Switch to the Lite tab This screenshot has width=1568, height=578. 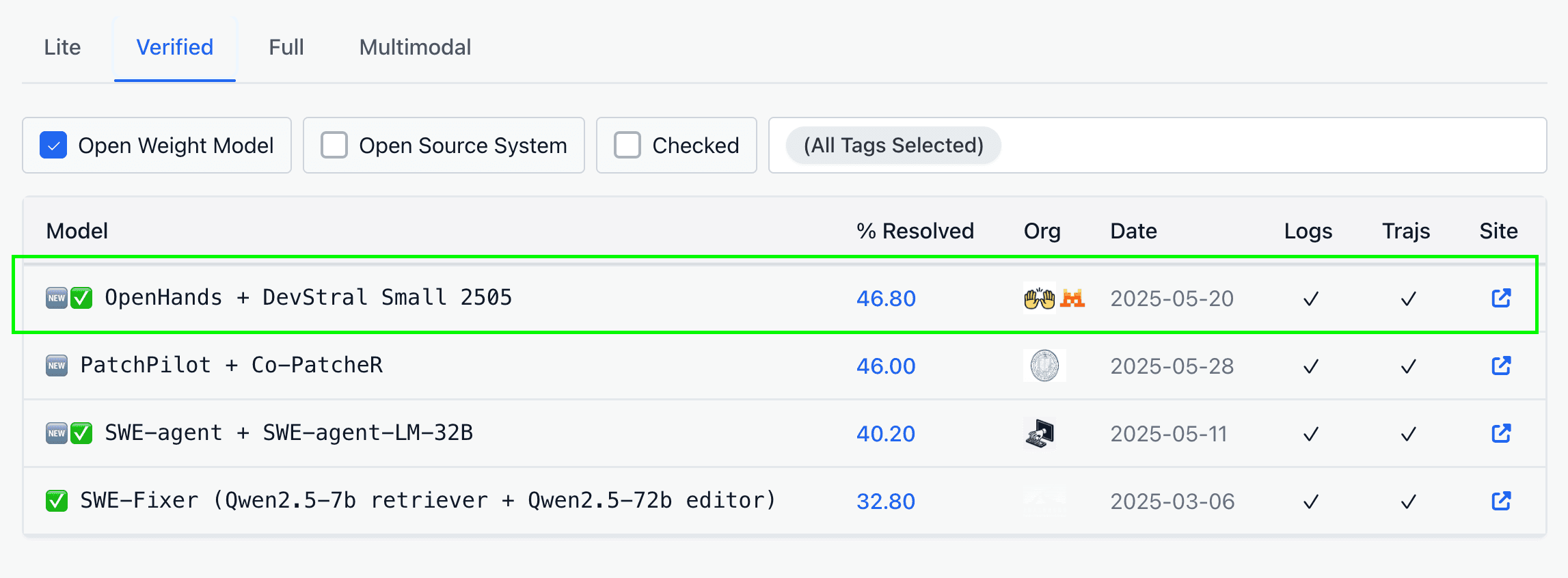click(62, 47)
